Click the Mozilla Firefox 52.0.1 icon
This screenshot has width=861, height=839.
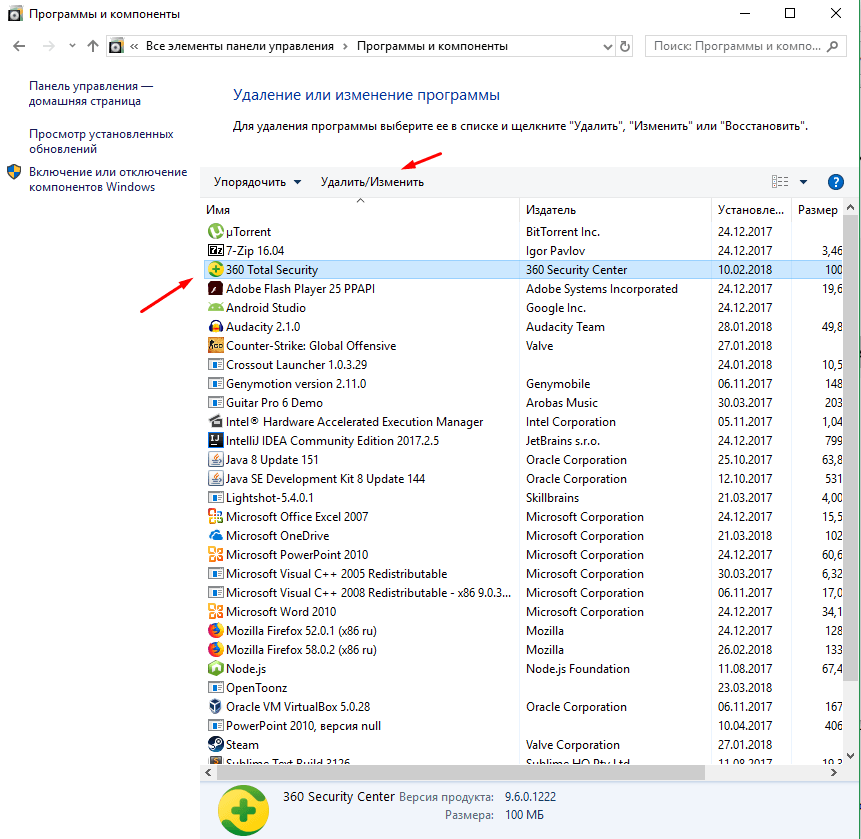pyautogui.click(x=215, y=631)
